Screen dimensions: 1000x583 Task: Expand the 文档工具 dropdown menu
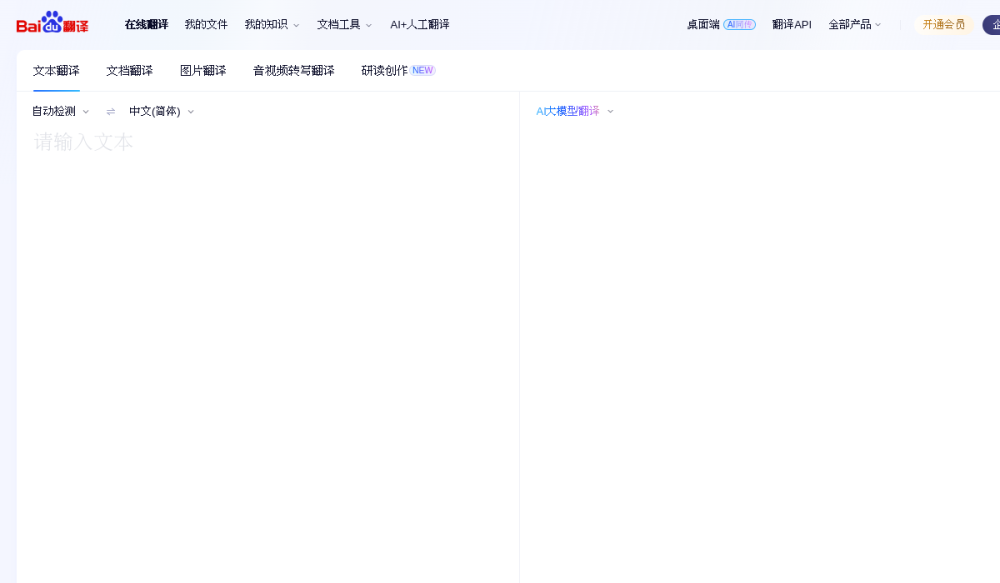[x=344, y=24]
